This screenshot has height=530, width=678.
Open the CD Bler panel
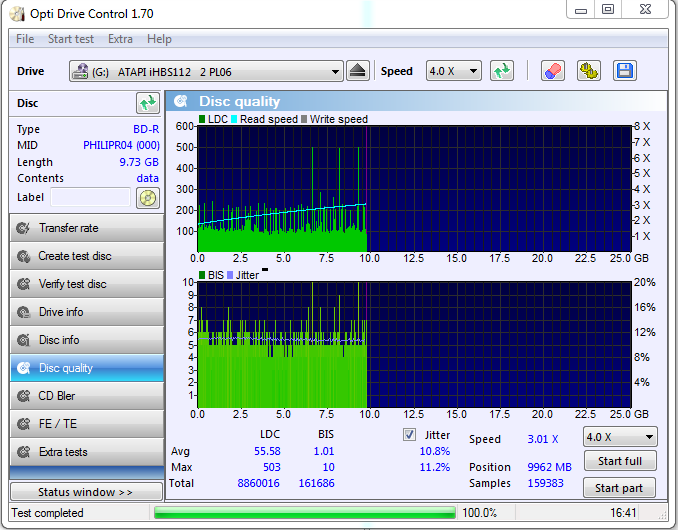click(86, 396)
